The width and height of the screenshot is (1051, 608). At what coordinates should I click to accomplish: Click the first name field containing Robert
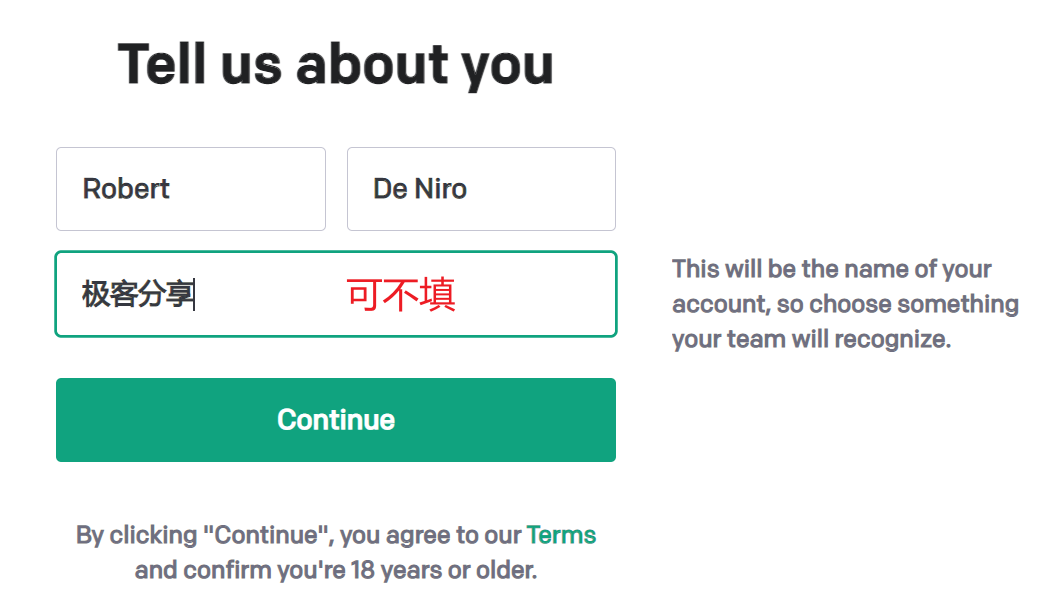[x=191, y=189]
